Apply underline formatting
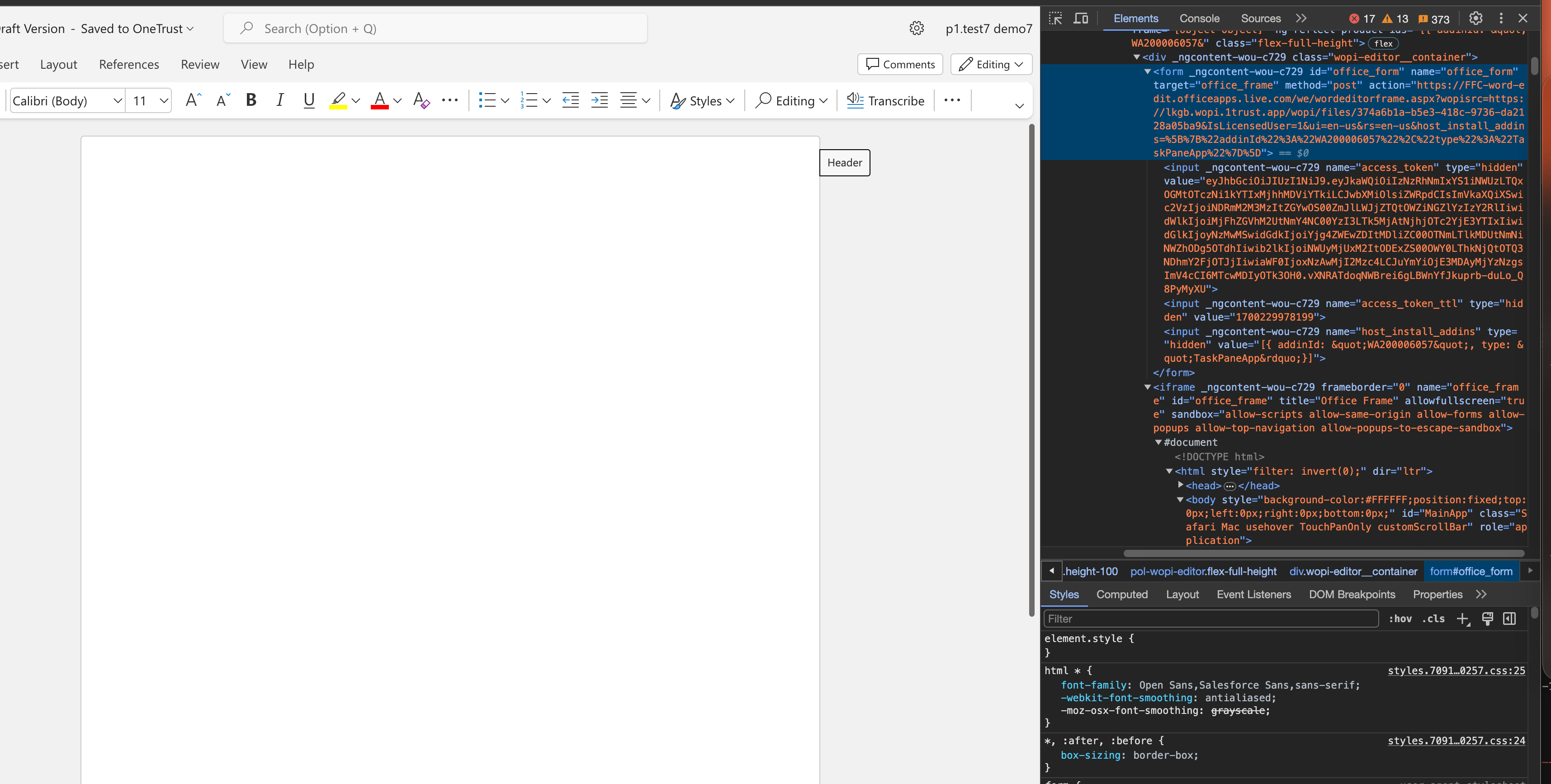The image size is (1551, 784). point(309,100)
